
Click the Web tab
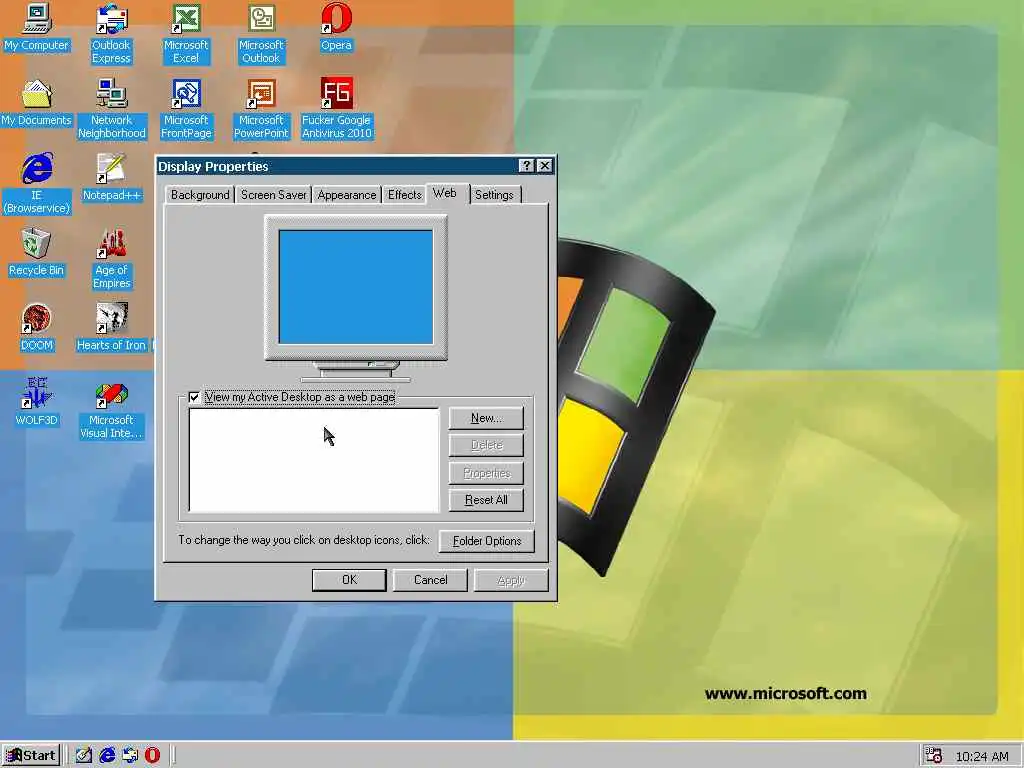coord(445,193)
